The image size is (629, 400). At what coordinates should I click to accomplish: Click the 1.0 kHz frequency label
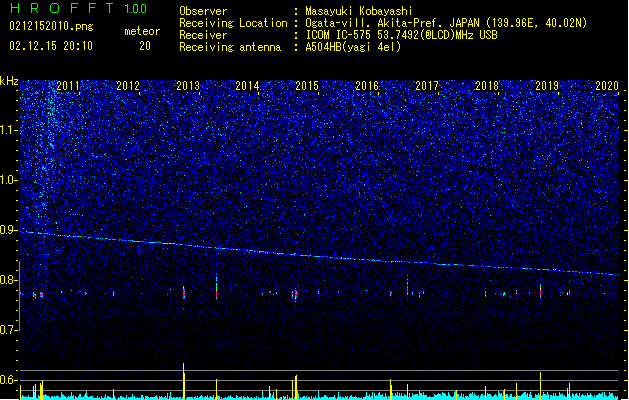point(9,180)
